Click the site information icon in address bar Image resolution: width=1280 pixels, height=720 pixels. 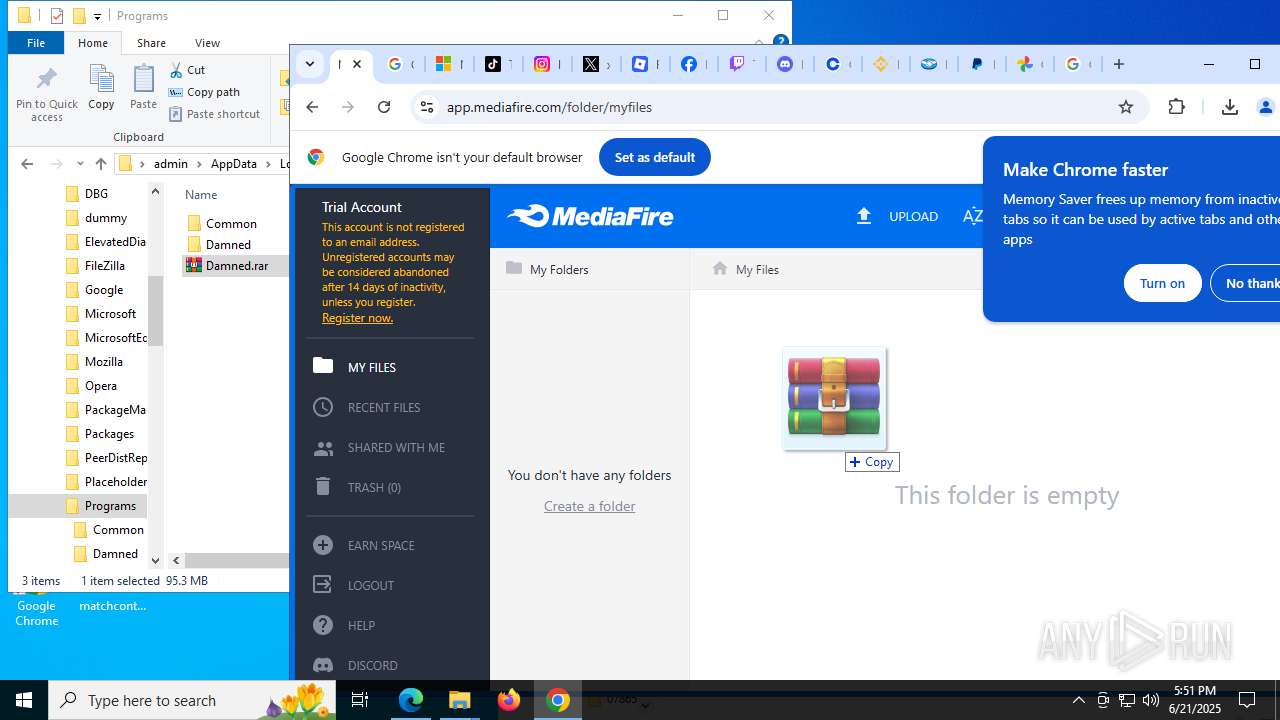tap(427, 107)
